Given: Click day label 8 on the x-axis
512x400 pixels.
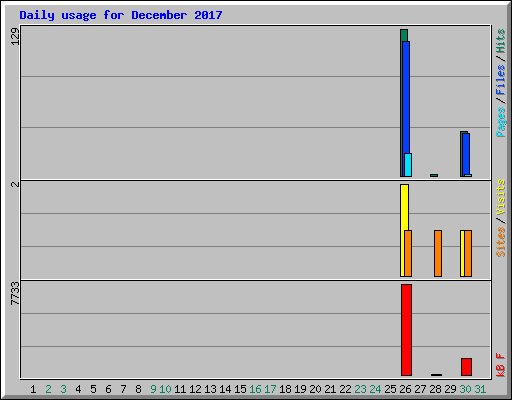Looking at the screenshot, I should pyautogui.click(x=138, y=389).
